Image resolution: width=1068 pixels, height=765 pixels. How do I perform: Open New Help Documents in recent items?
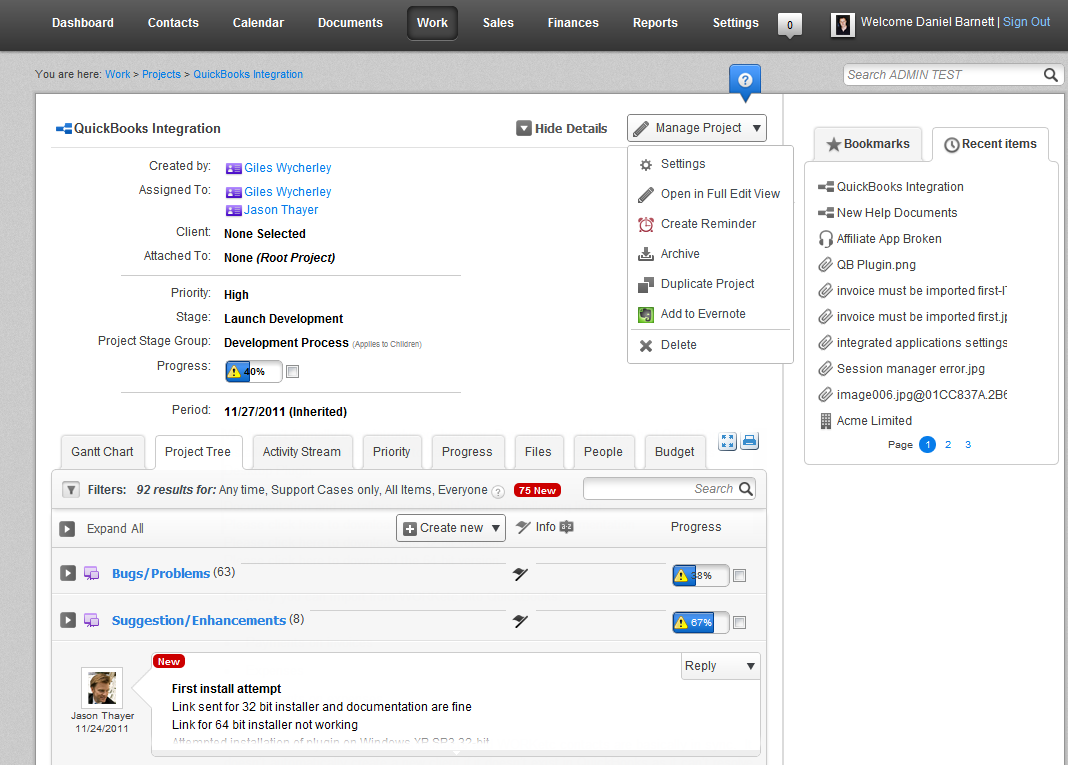[897, 213]
